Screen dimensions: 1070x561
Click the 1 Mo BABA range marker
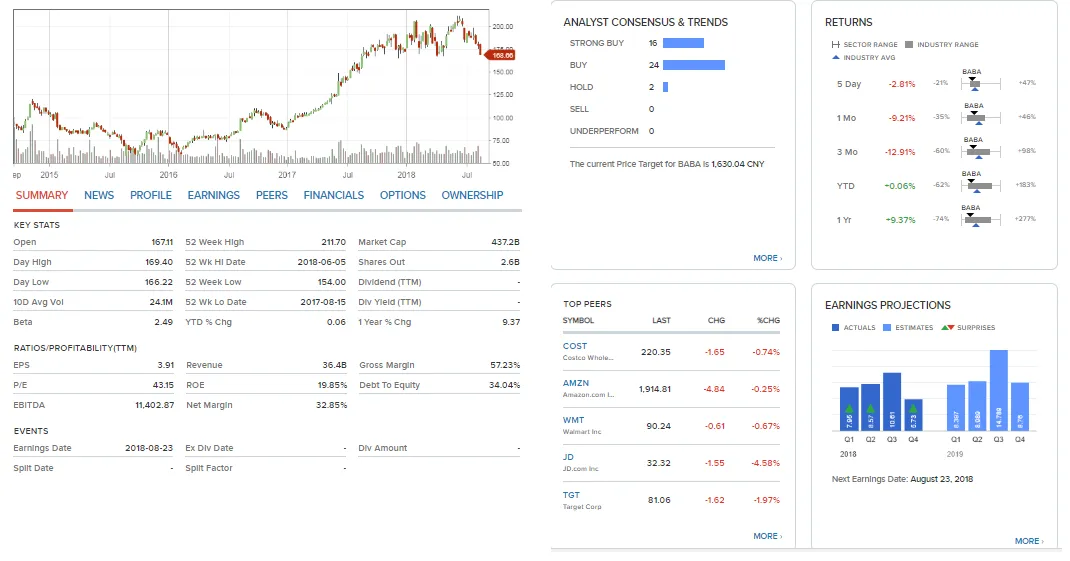pos(974,113)
